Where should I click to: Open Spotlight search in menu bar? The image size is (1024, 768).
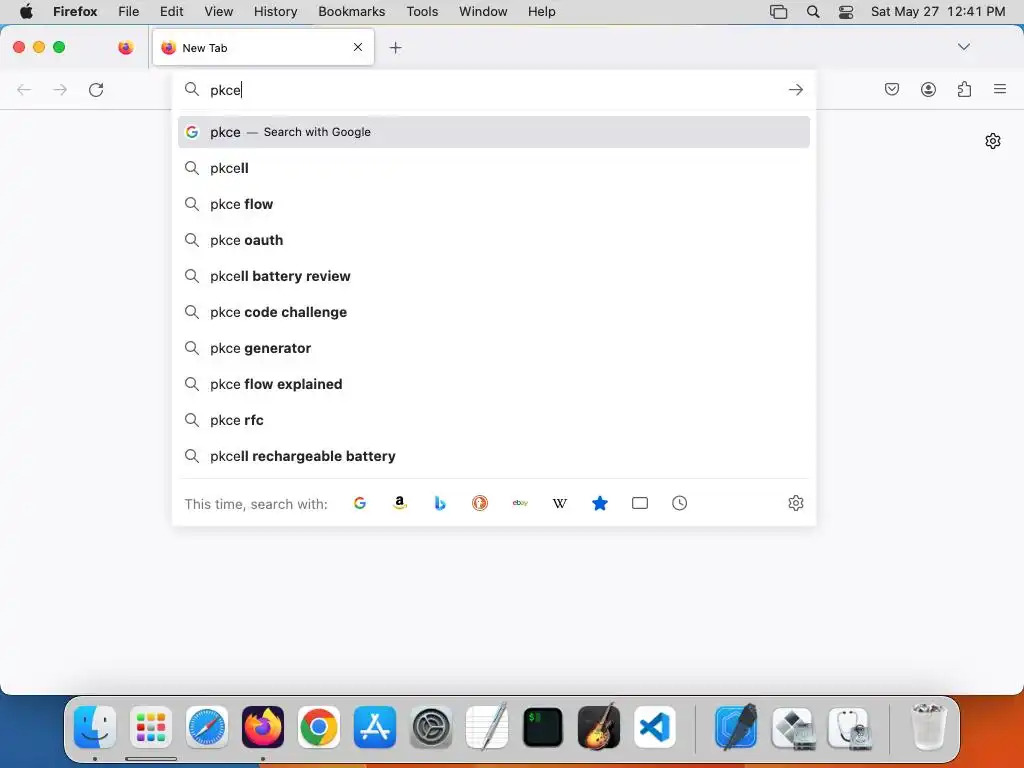(812, 11)
